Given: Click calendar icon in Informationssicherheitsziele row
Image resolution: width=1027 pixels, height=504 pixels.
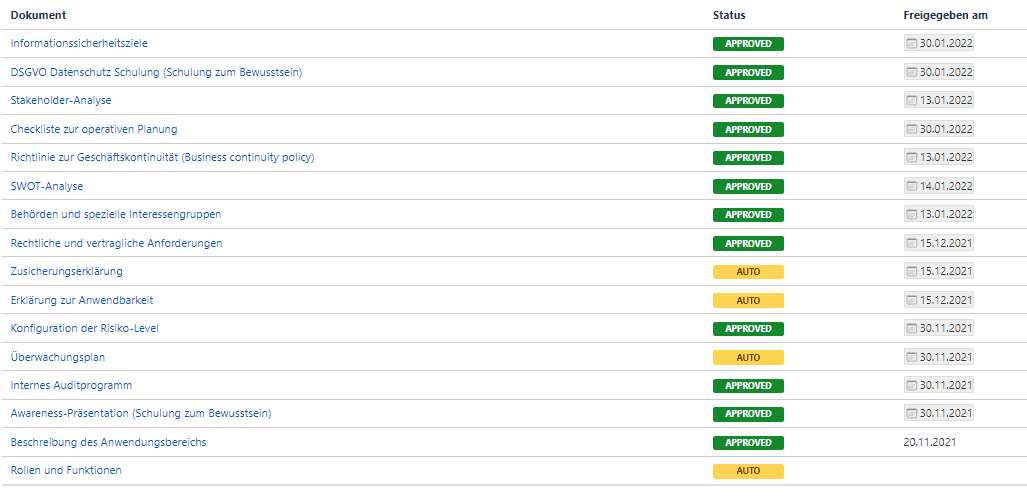Looking at the screenshot, I should [x=911, y=43].
